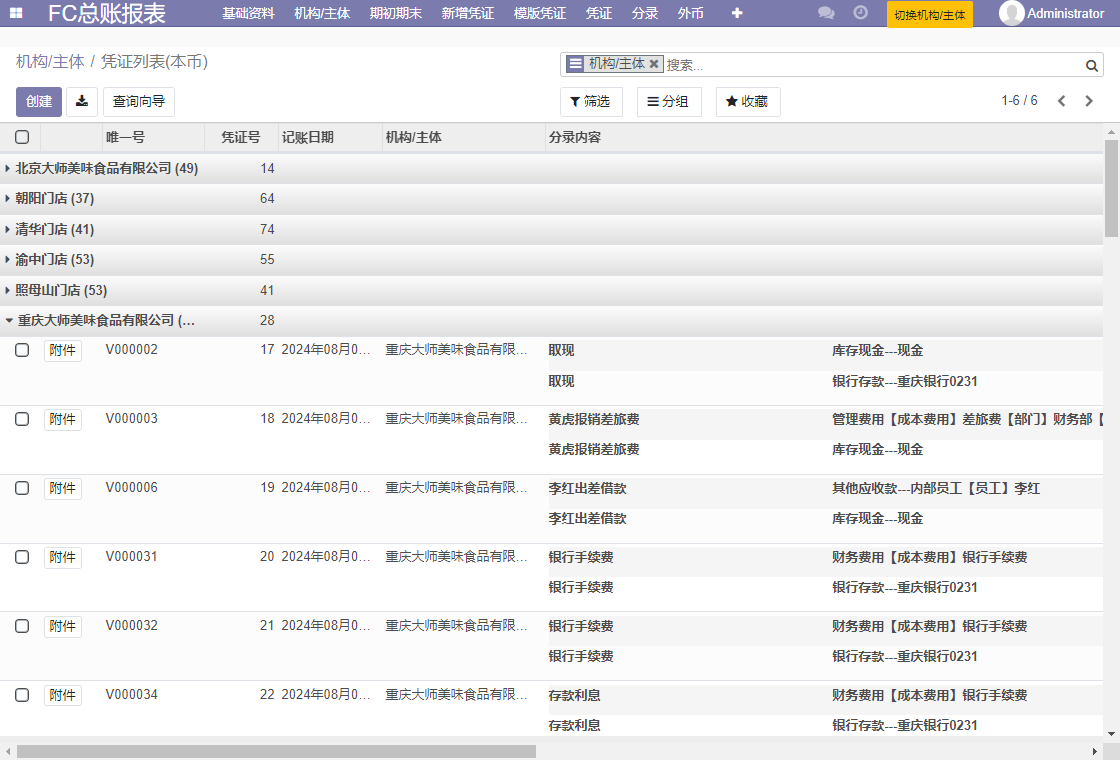Click the Administrator user avatar
This screenshot has width=1120, height=760.
tap(1011, 13)
